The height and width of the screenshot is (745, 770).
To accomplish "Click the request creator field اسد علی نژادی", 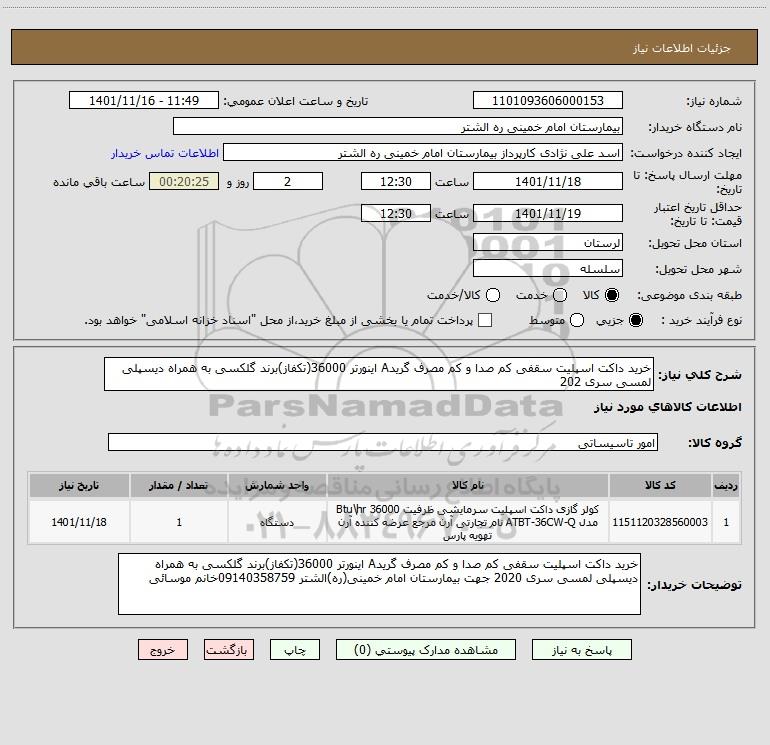I will click(x=423, y=153).
